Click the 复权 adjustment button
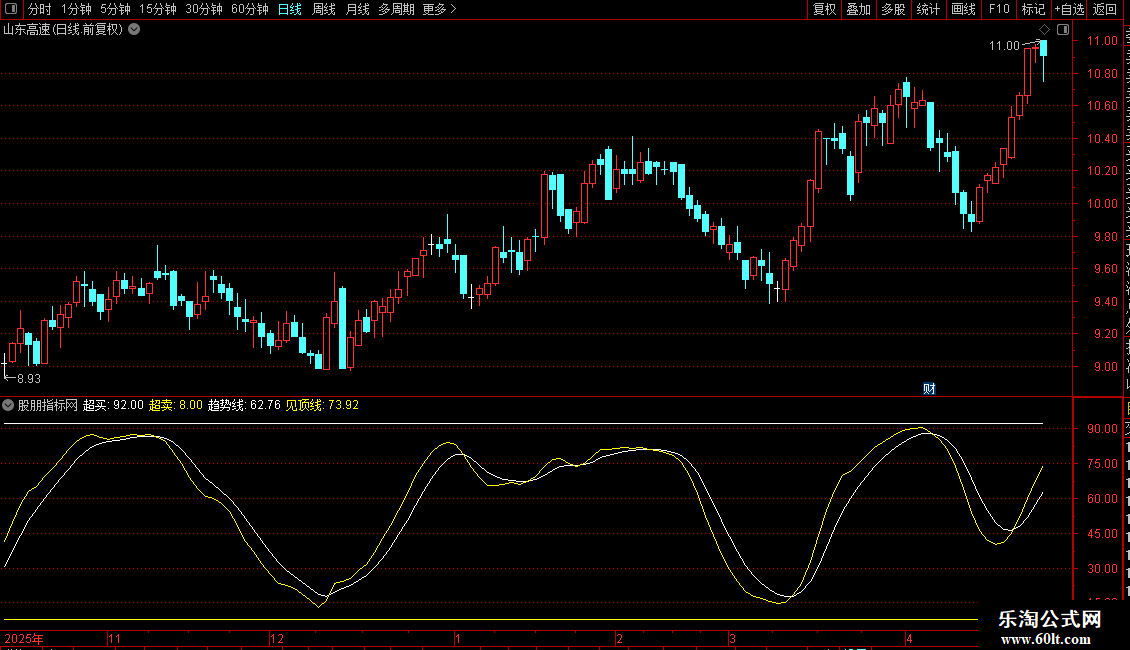 [824, 9]
